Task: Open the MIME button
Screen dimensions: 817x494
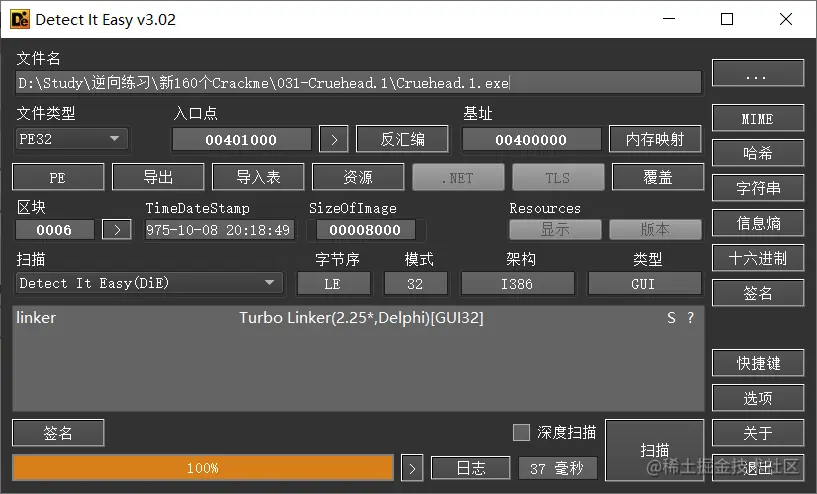Action: click(x=758, y=118)
